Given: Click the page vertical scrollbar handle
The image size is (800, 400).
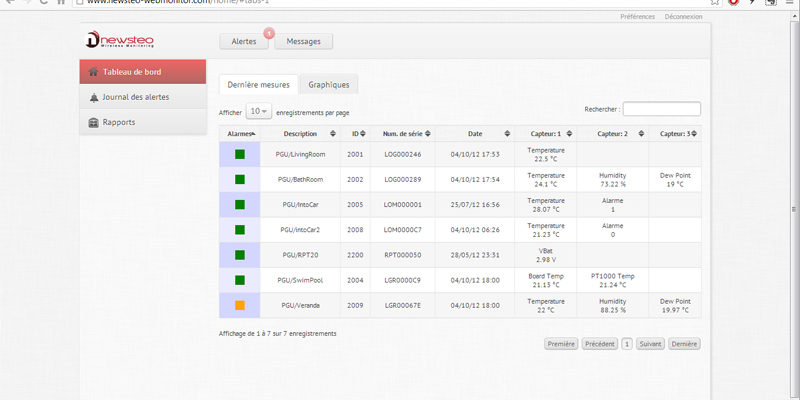Looking at the screenshot, I should [793, 209].
